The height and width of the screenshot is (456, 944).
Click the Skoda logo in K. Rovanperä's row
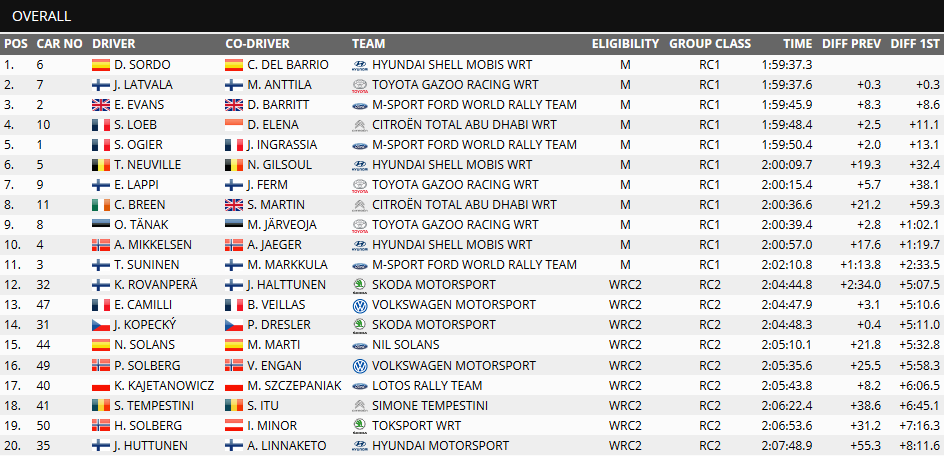[360, 285]
